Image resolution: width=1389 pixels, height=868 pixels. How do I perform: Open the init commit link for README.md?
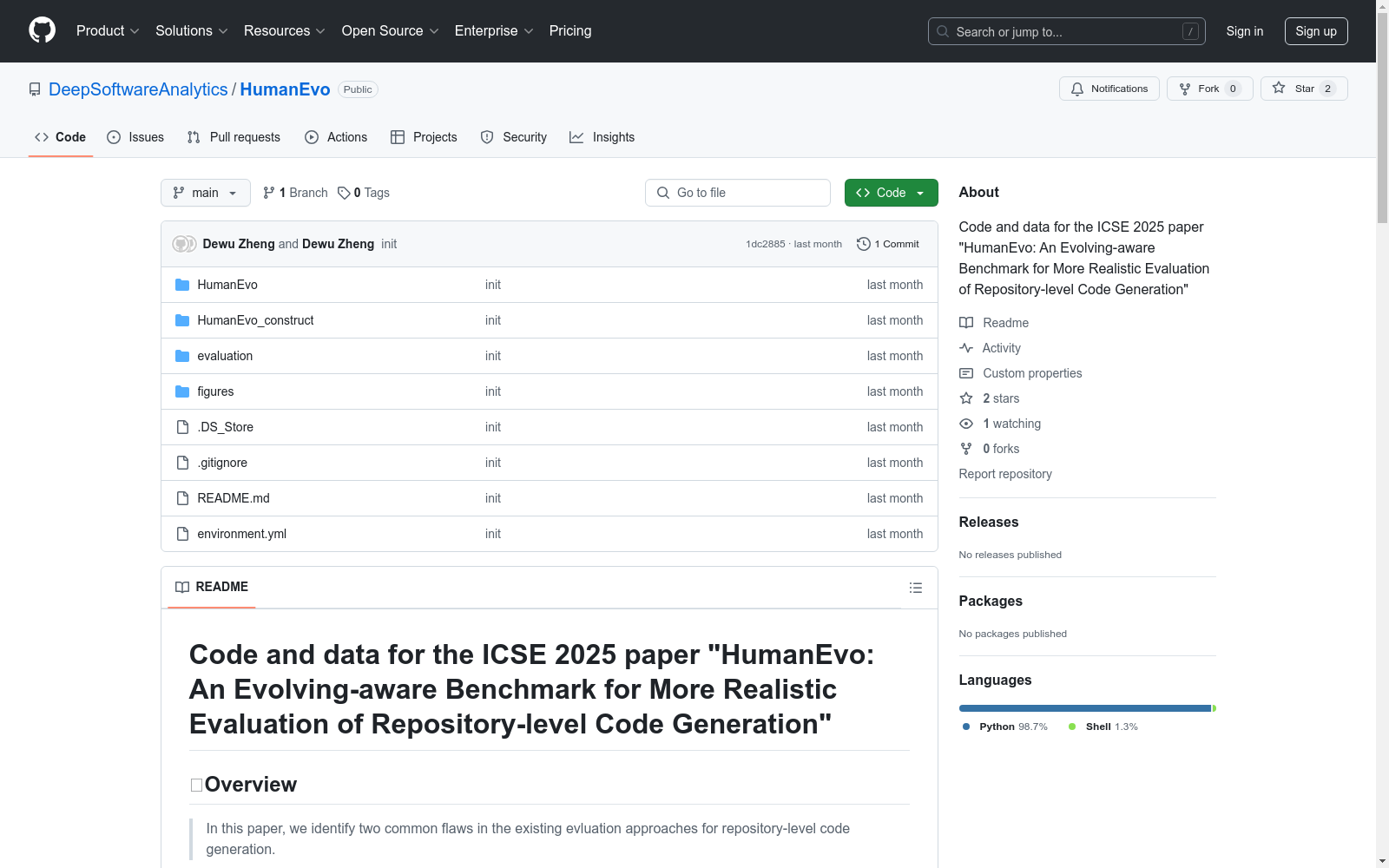pyautogui.click(x=493, y=498)
